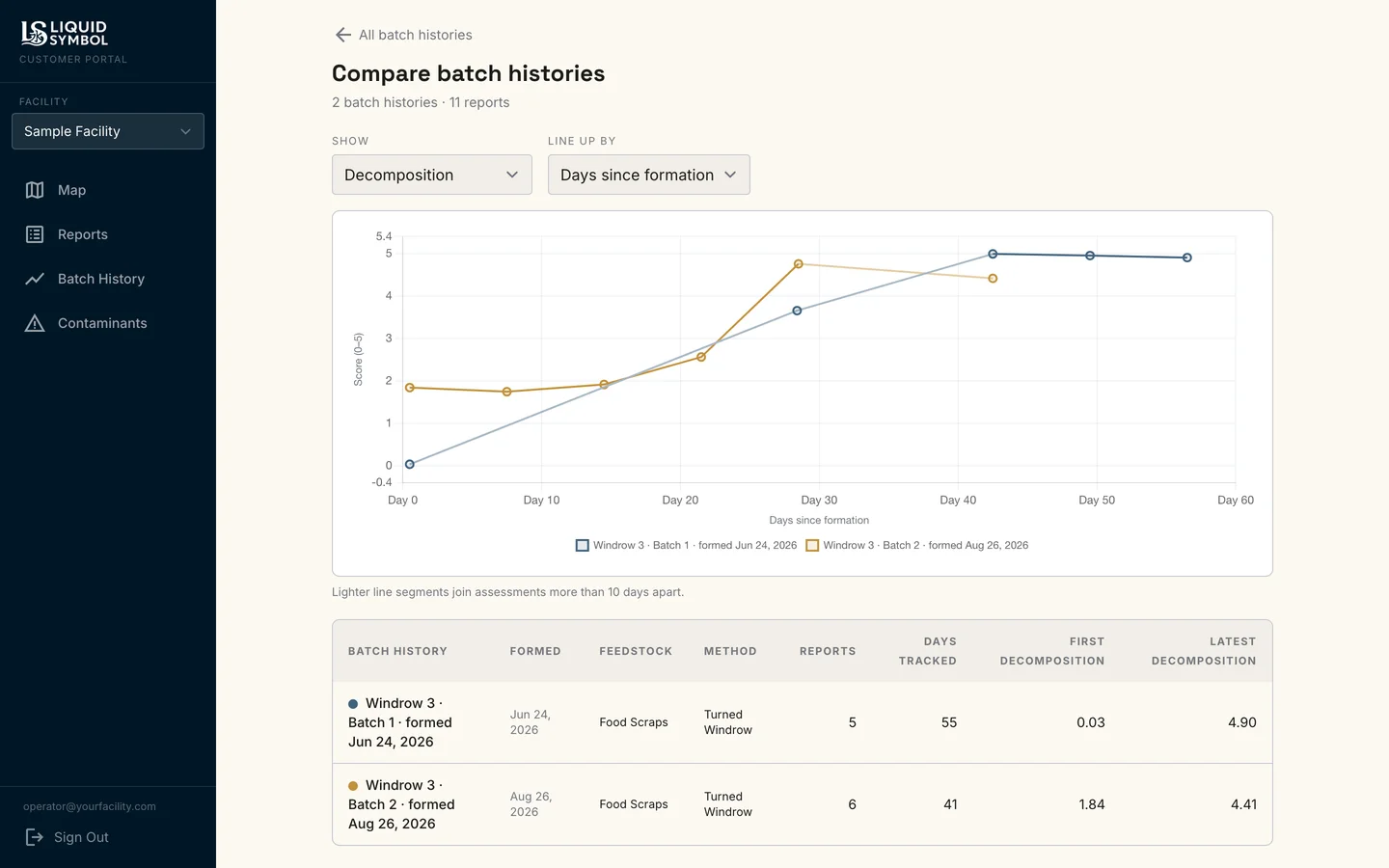
Task: Toggle Batch 2 legend swatch (gold)
Action: coord(812,545)
